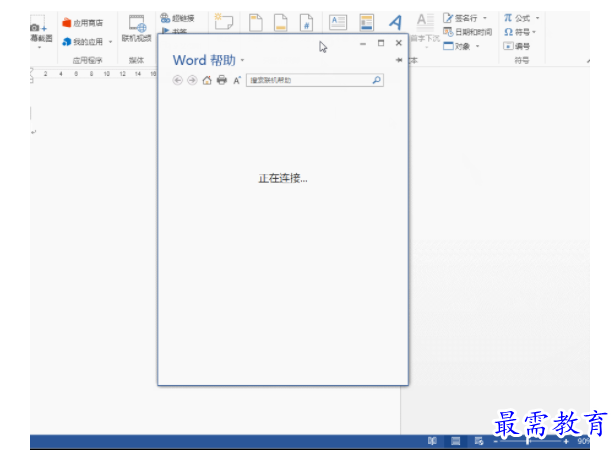
Task: Minimize the Word Help window
Action: click(363, 43)
